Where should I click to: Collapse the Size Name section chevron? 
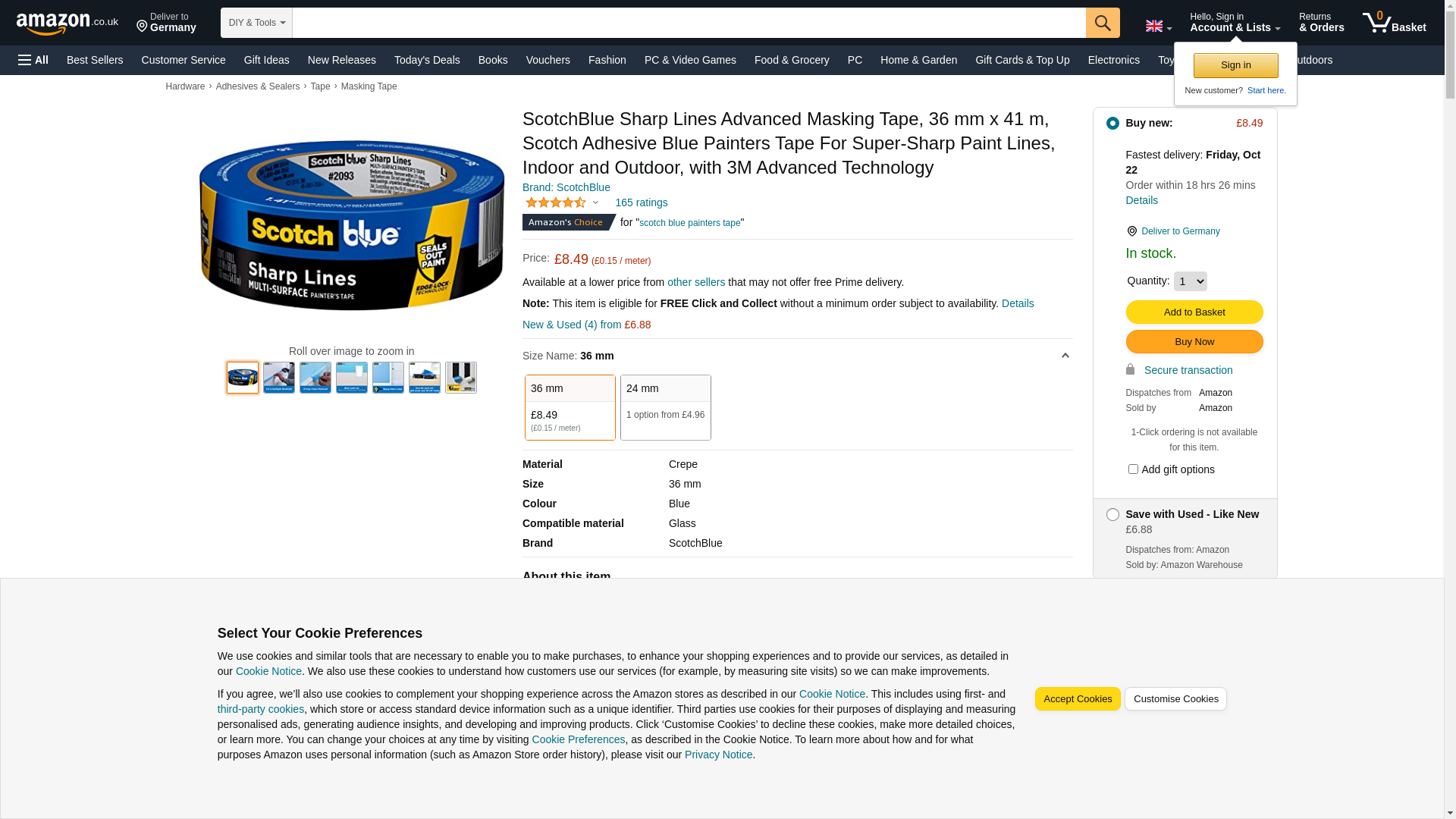point(1065,356)
